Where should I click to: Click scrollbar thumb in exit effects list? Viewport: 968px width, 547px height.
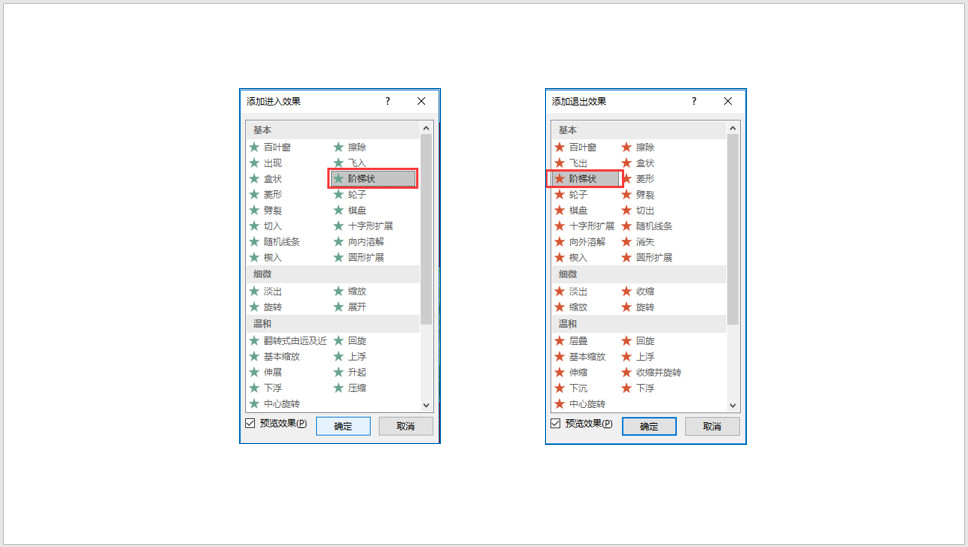point(733,229)
